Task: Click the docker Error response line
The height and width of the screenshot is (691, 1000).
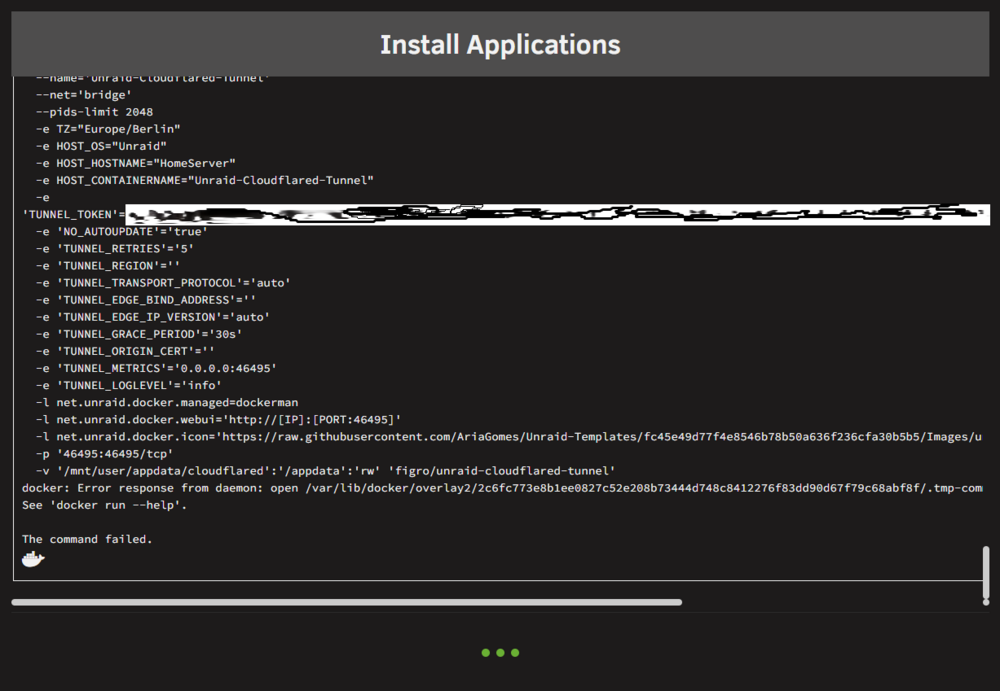Action: tap(502, 488)
